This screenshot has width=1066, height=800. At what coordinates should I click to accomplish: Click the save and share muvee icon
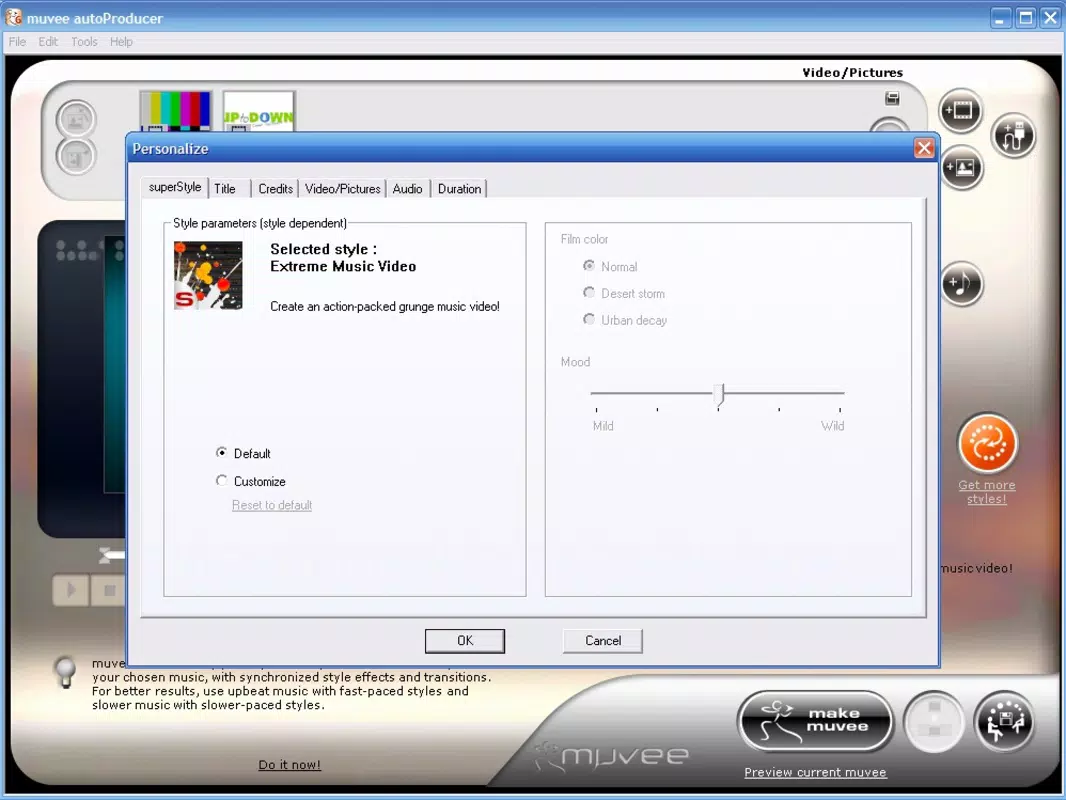click(1004, 722)
